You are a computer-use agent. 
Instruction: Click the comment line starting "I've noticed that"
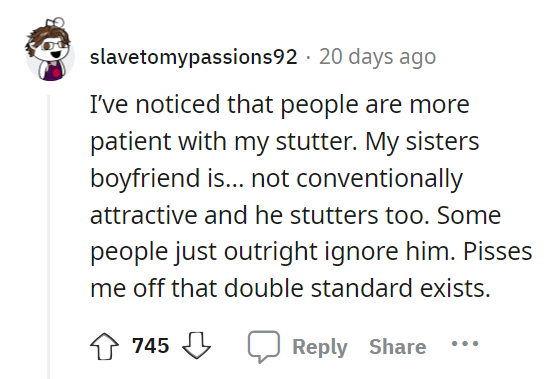click(280, 105)
